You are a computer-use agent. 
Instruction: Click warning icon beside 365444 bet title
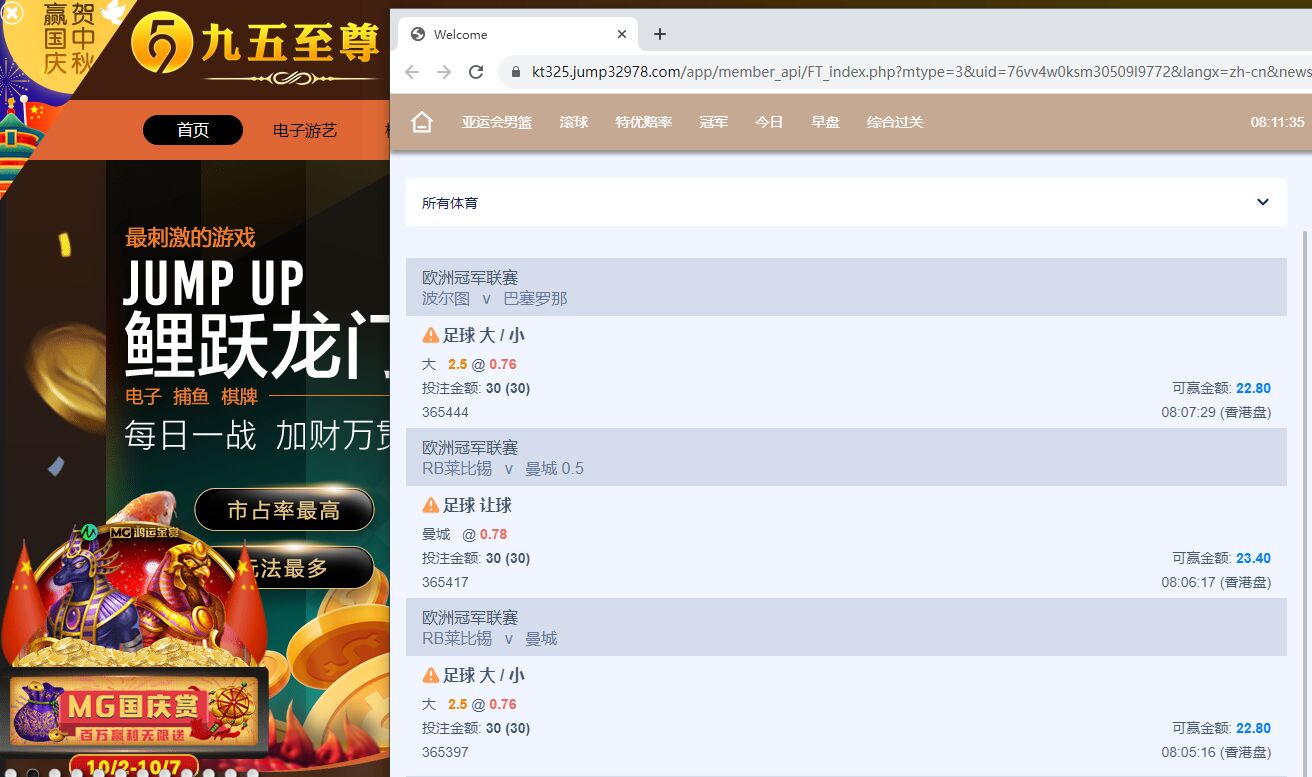click(431, 335)
